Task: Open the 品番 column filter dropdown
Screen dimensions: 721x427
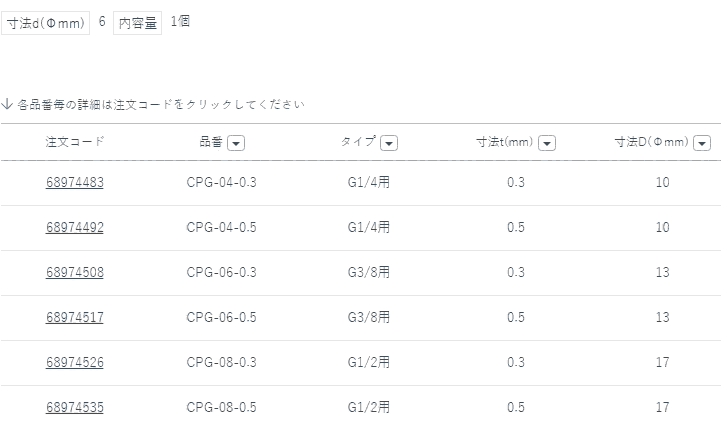Action: click(x=236, y=143)
